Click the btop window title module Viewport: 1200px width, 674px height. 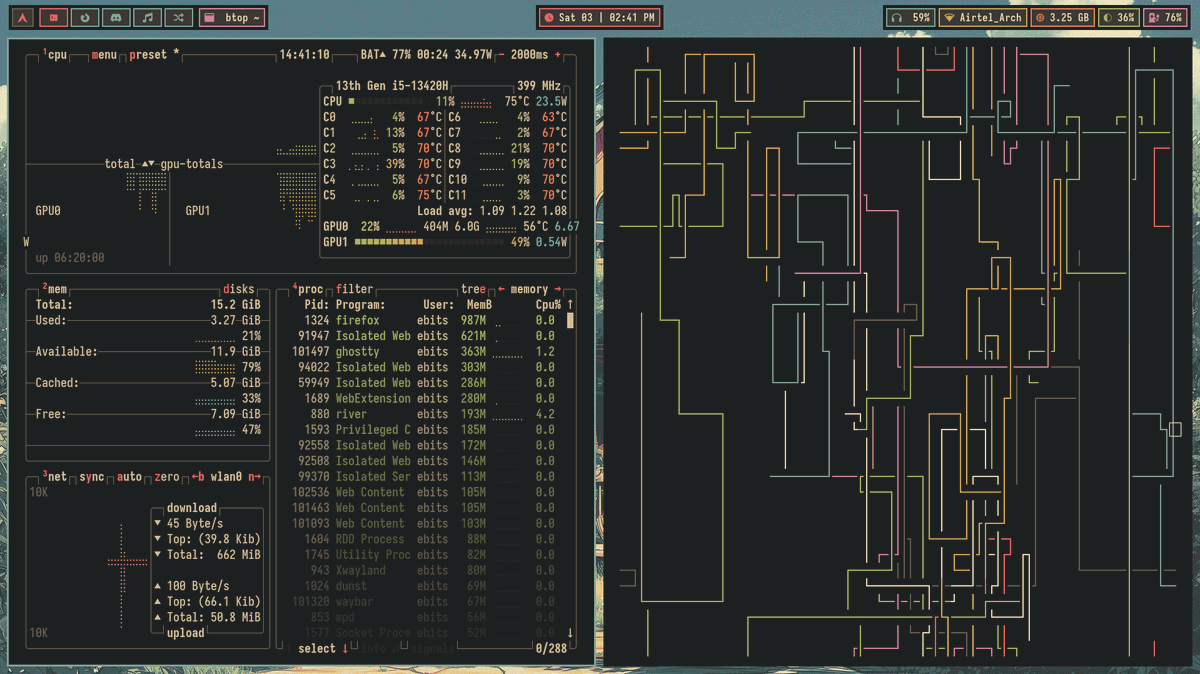click(232, 17)
